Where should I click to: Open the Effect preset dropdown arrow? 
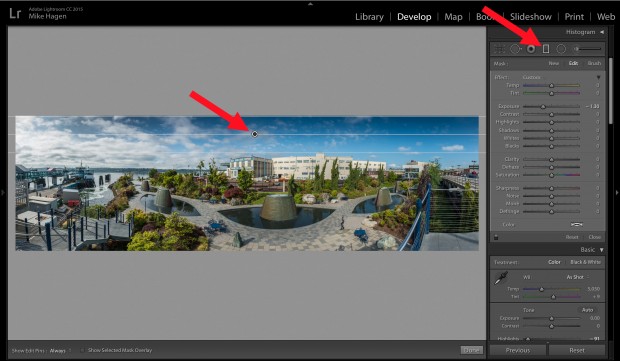[598, 77]
